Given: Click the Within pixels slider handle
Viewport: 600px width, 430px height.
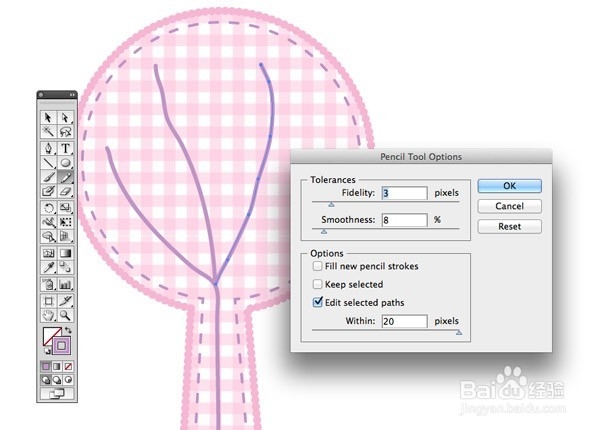Looking at the screenshot, I should [459, 333].
